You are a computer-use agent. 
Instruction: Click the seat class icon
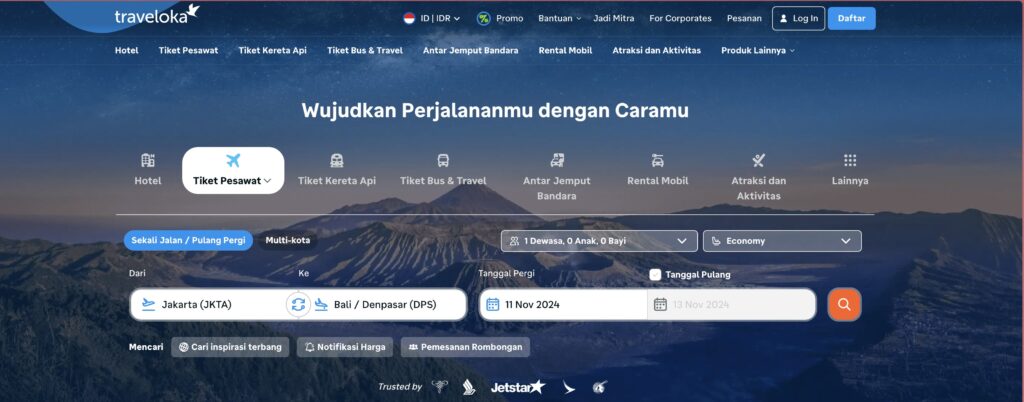click(716, 241)
